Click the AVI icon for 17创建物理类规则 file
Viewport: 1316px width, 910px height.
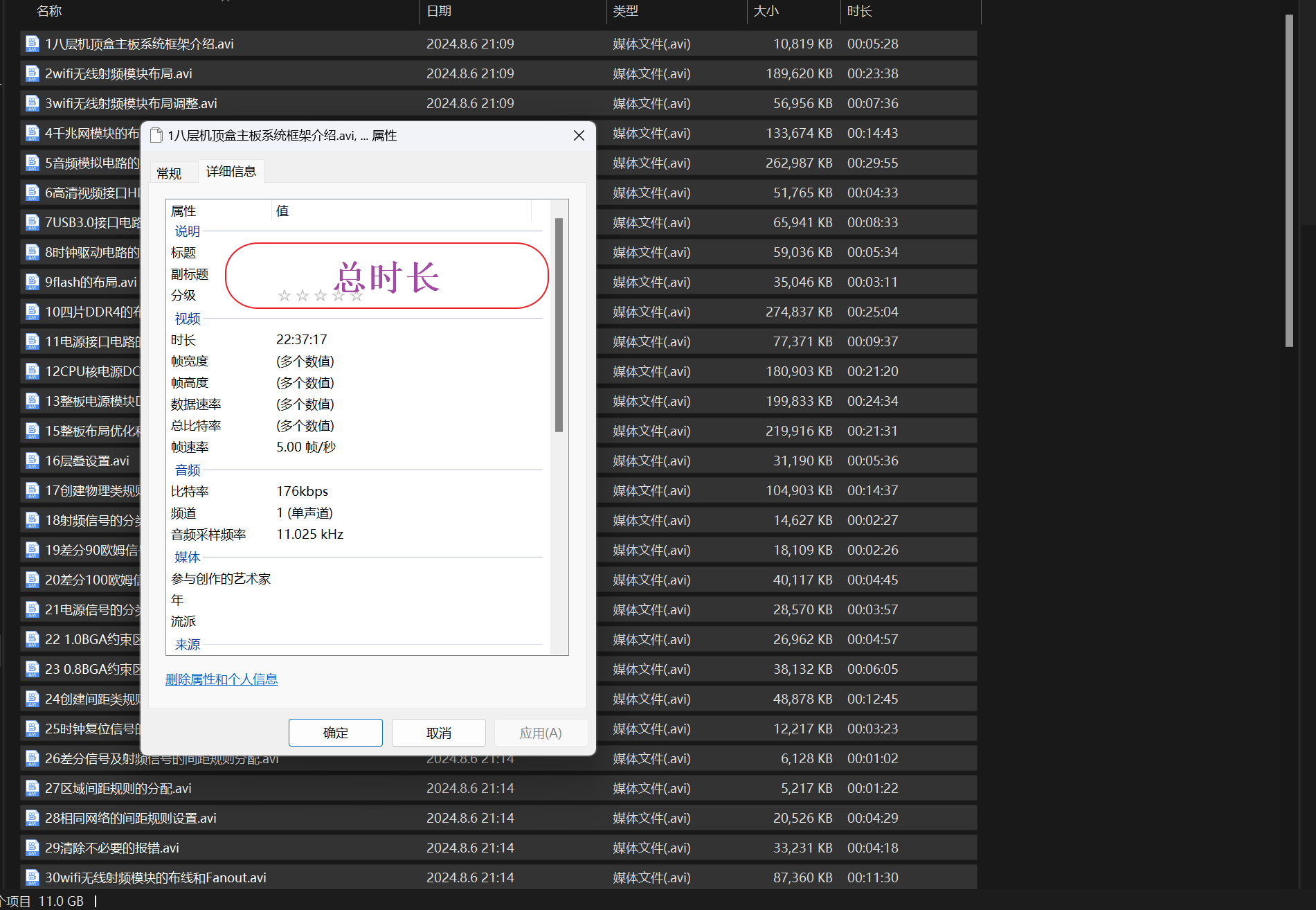tap(32, 490)
